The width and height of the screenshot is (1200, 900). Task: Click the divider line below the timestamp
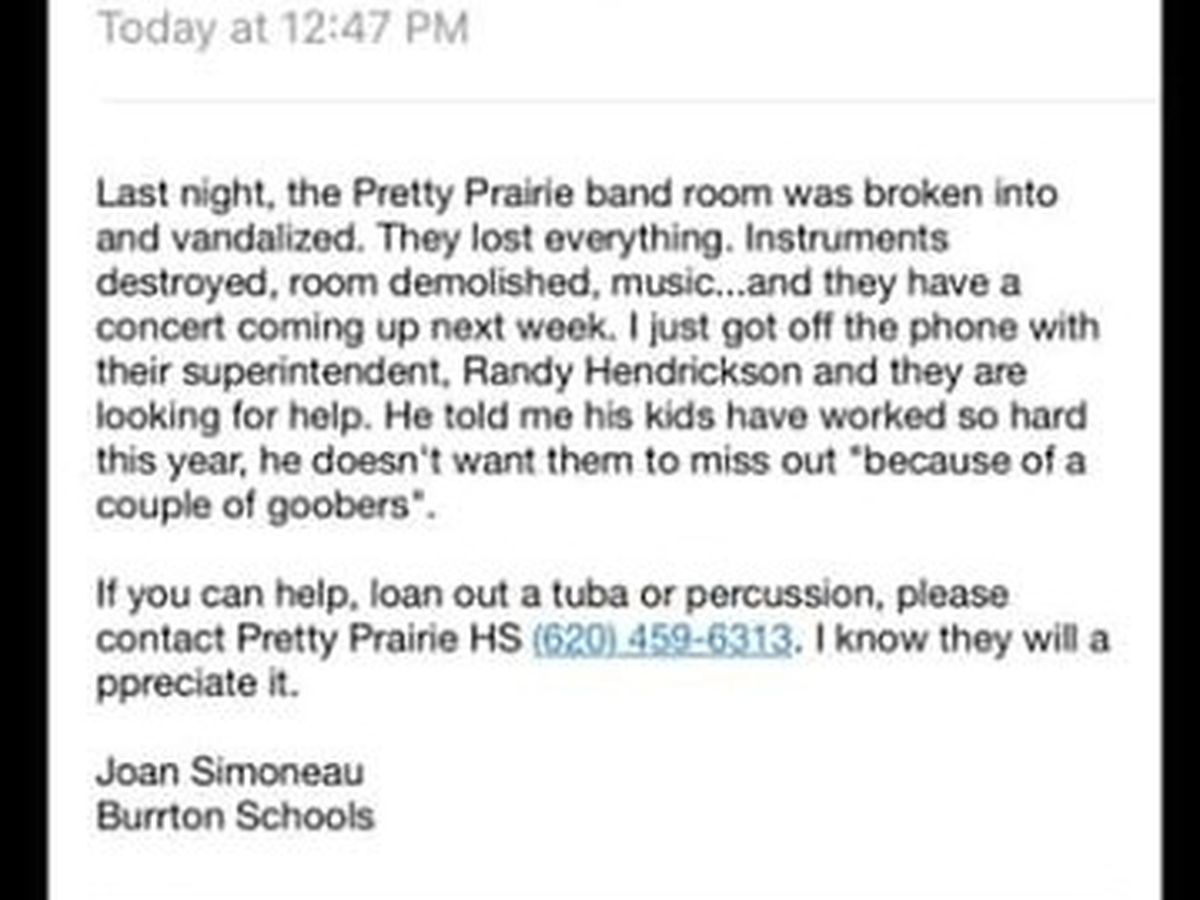coord(628,100)
